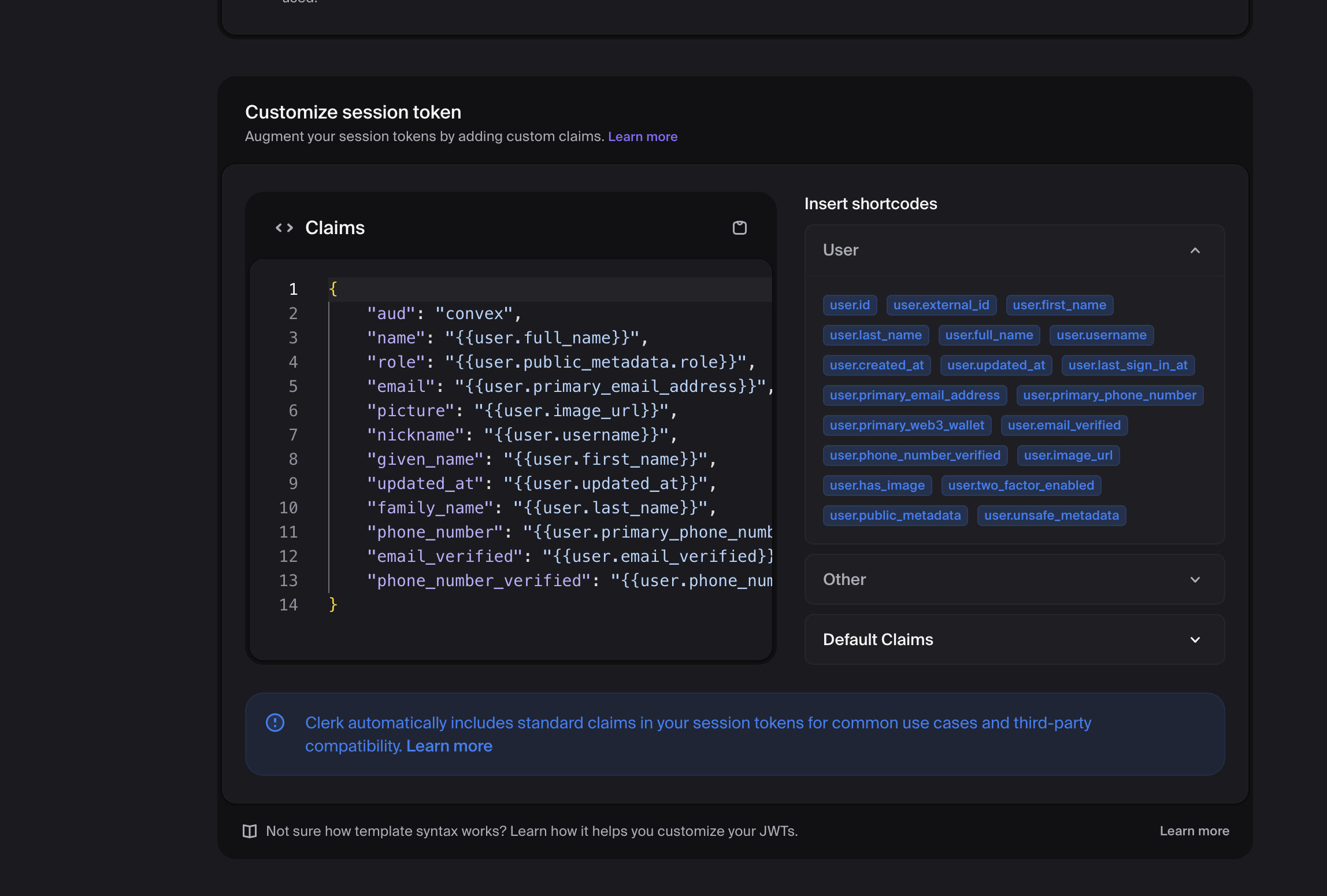Viewport: 1327px width, 896px height.
Task: Open Learn more link under Customize session token
Action: coord(642,137)
